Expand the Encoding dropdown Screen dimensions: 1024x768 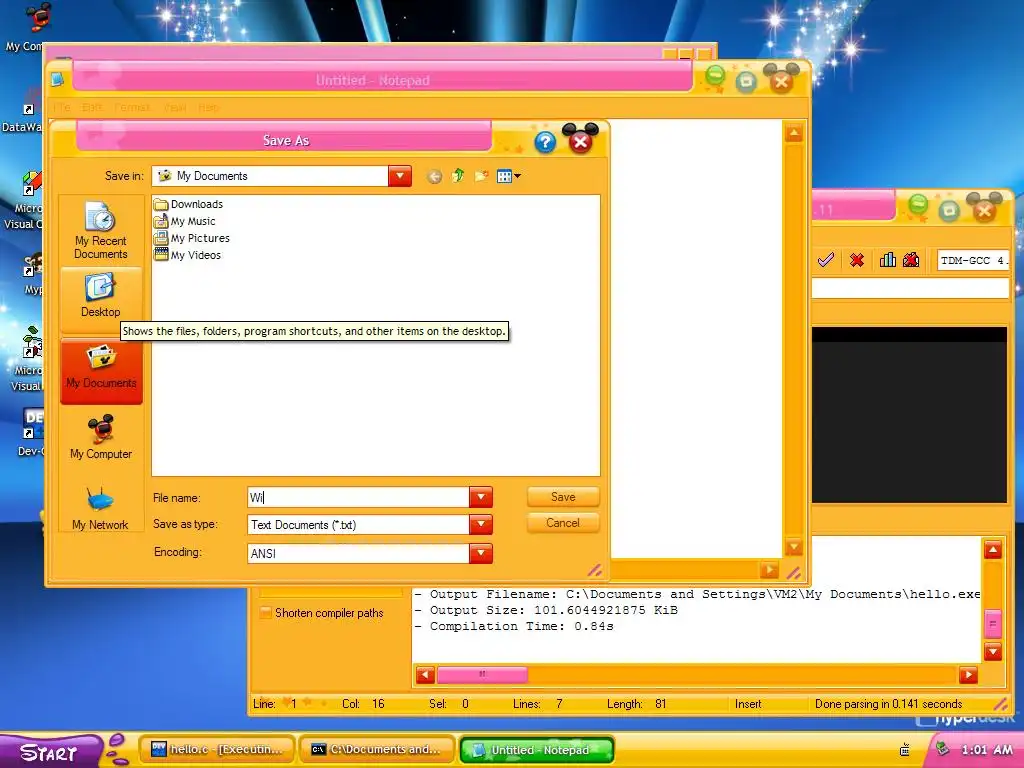(481, 553)
